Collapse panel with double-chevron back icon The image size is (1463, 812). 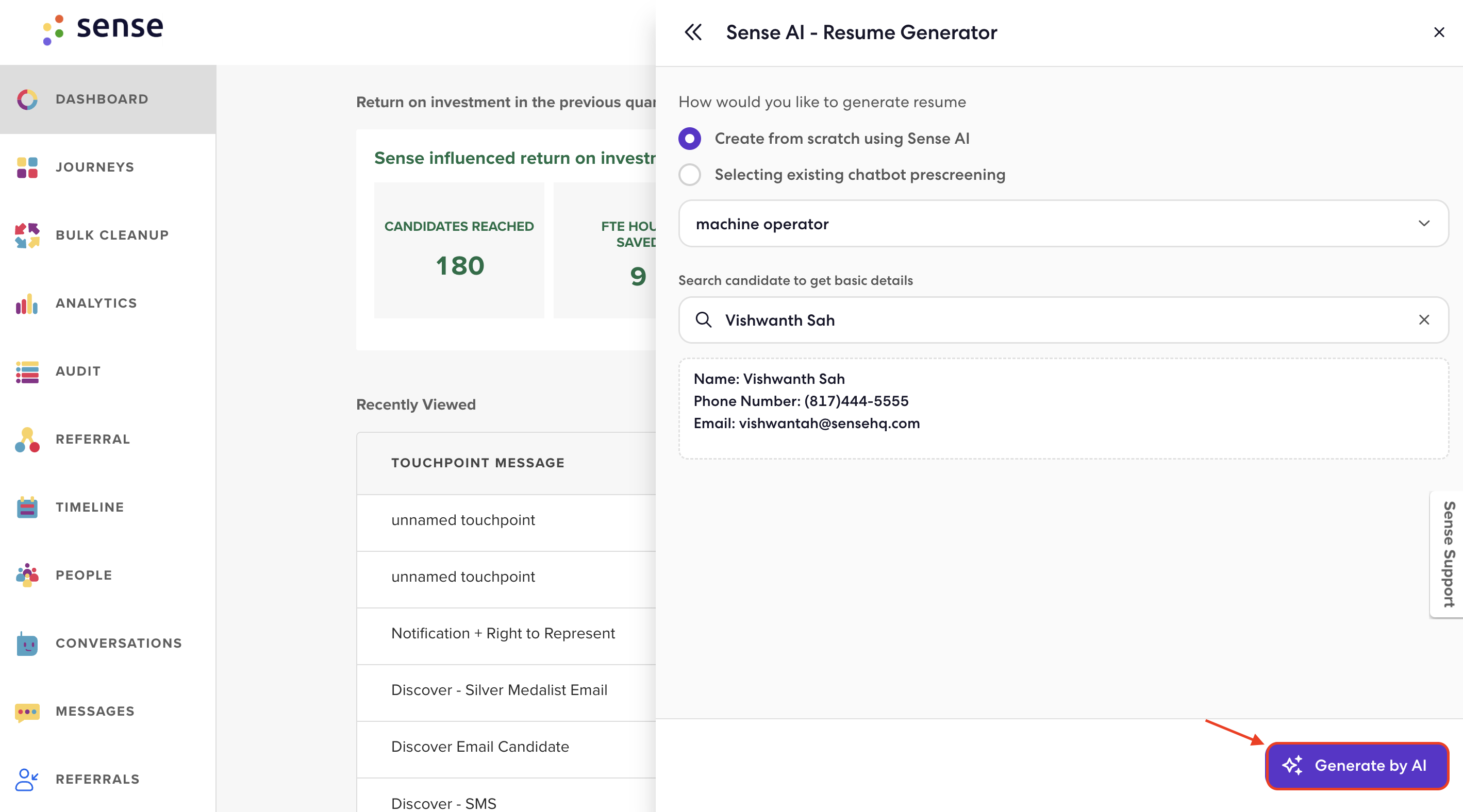pyautogui.click(x=693, y=32)
